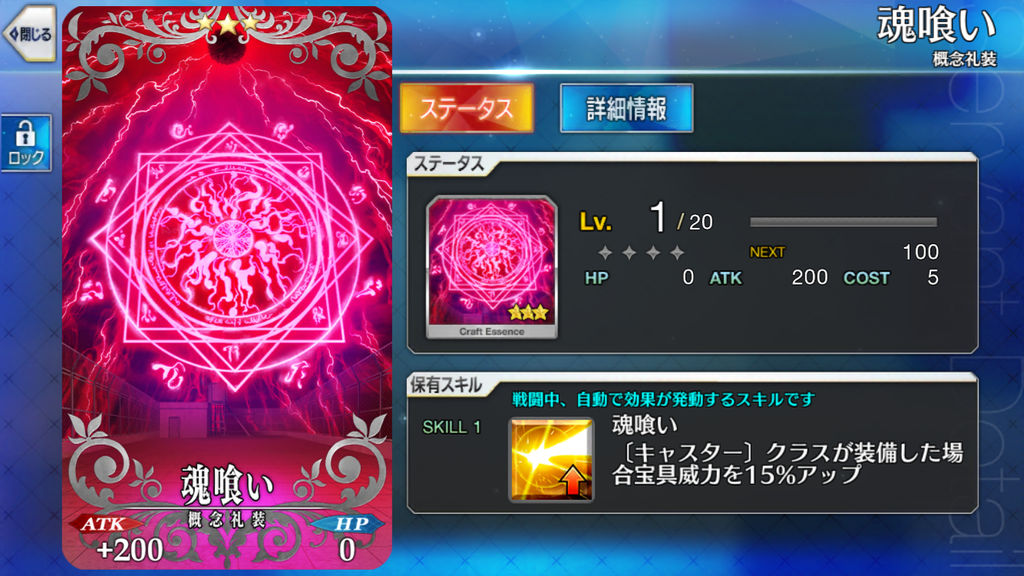Close the detail view with 閉じる button
Viewport: 1024px width, 576px height.
[29, 34]
